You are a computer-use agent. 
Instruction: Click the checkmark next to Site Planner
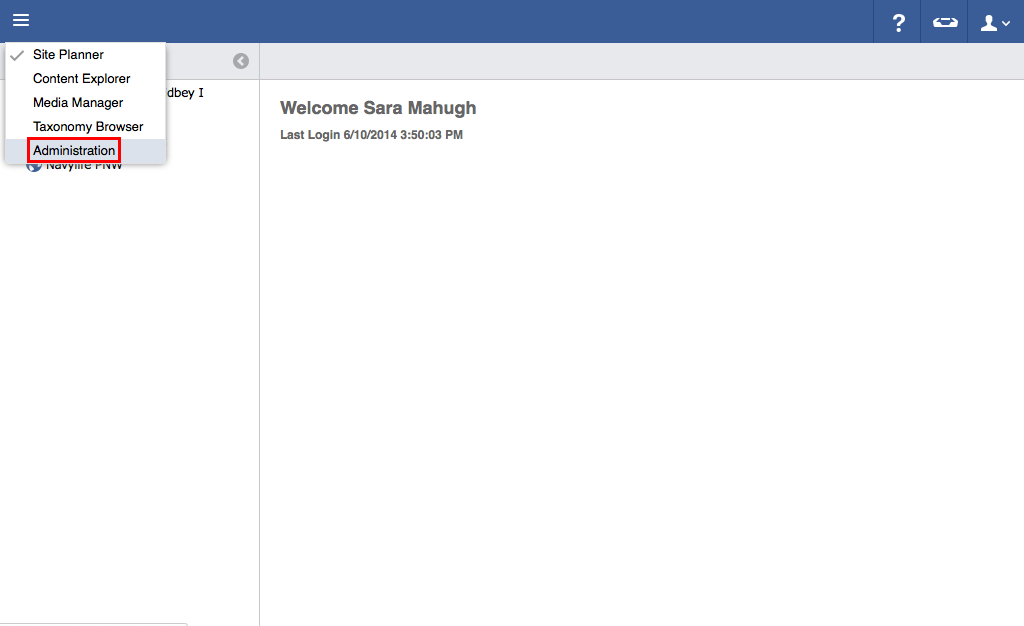pos(17,55)
